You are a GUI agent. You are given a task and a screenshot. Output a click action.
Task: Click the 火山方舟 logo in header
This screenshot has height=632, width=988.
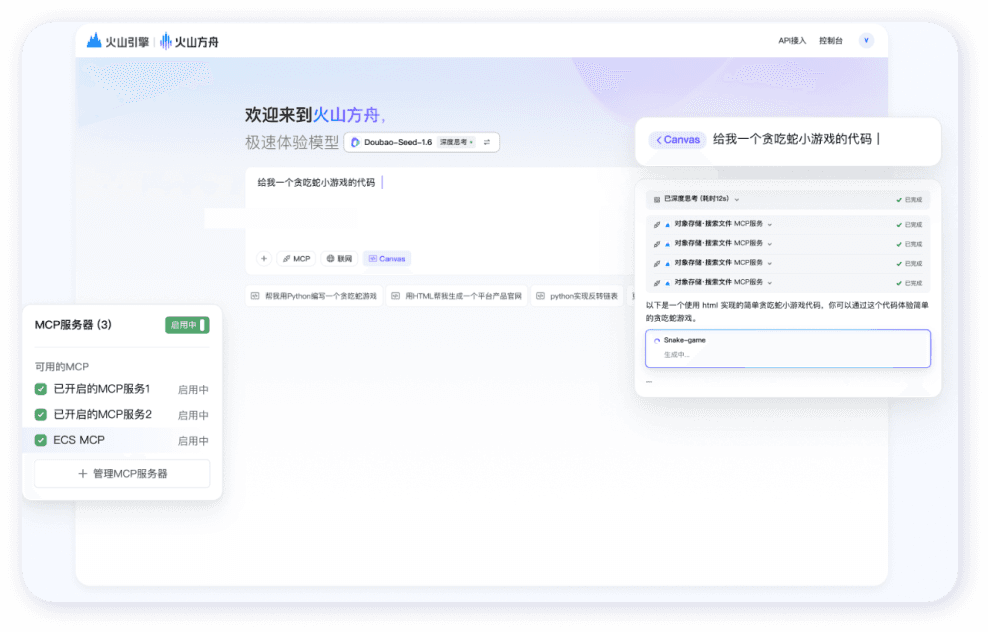(x=189, y=41)
